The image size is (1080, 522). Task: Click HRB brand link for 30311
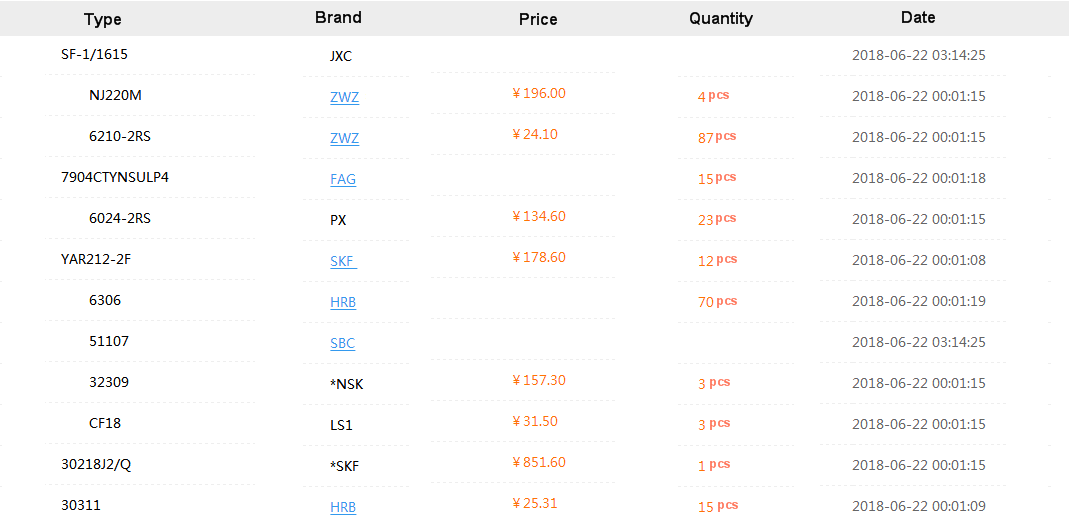click(x=343, y=507)
